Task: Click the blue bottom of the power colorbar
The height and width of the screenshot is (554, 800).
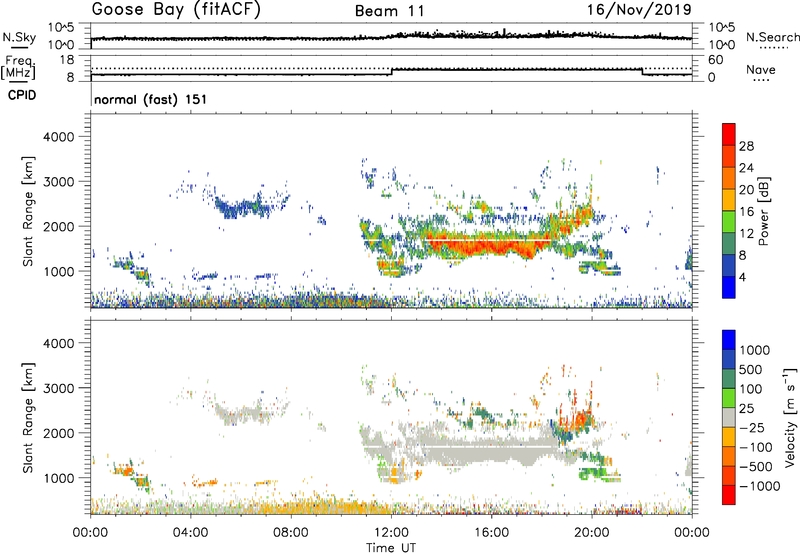Action: (729, 287)
